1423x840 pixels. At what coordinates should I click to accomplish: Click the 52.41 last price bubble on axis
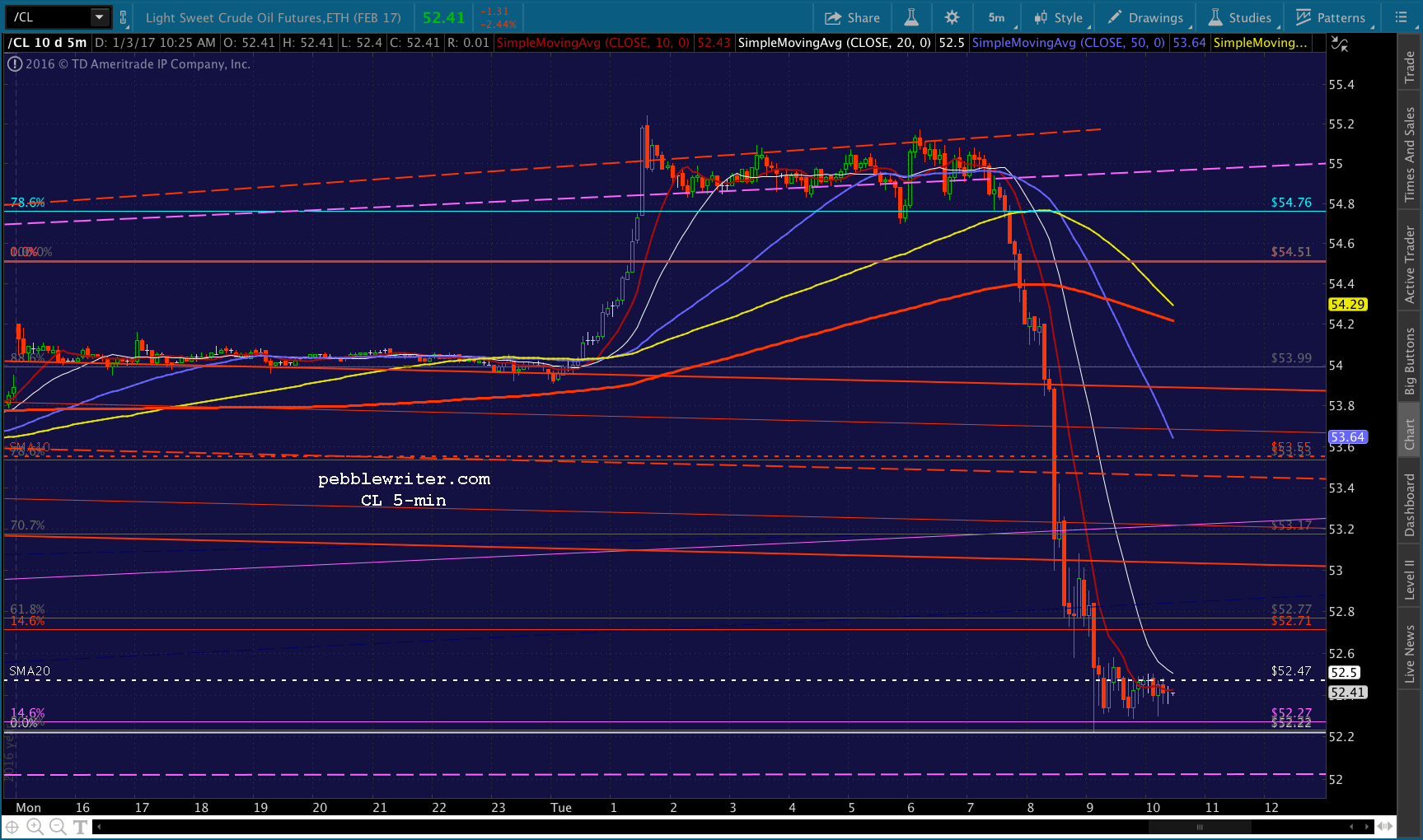(1348, 693)
